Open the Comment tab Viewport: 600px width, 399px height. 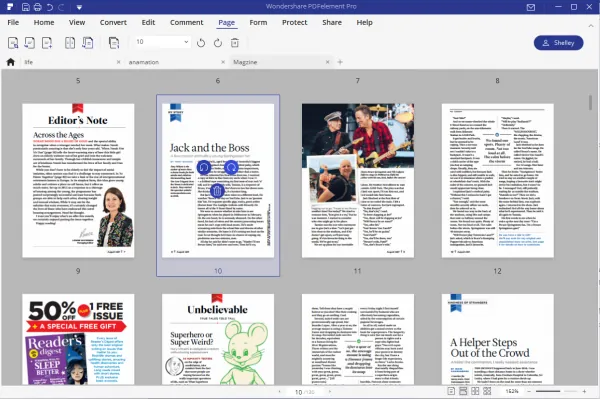click(187, 22)
